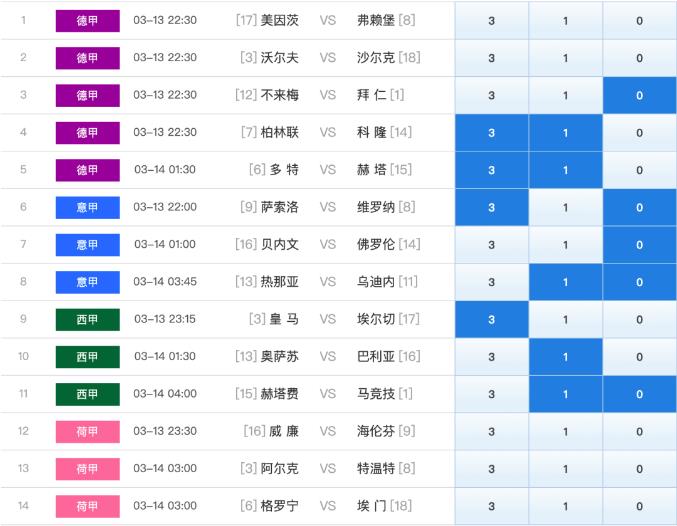This screenshot has width=677, height=526.
Task: Open team 皇马 details
Action: [284, 319]
